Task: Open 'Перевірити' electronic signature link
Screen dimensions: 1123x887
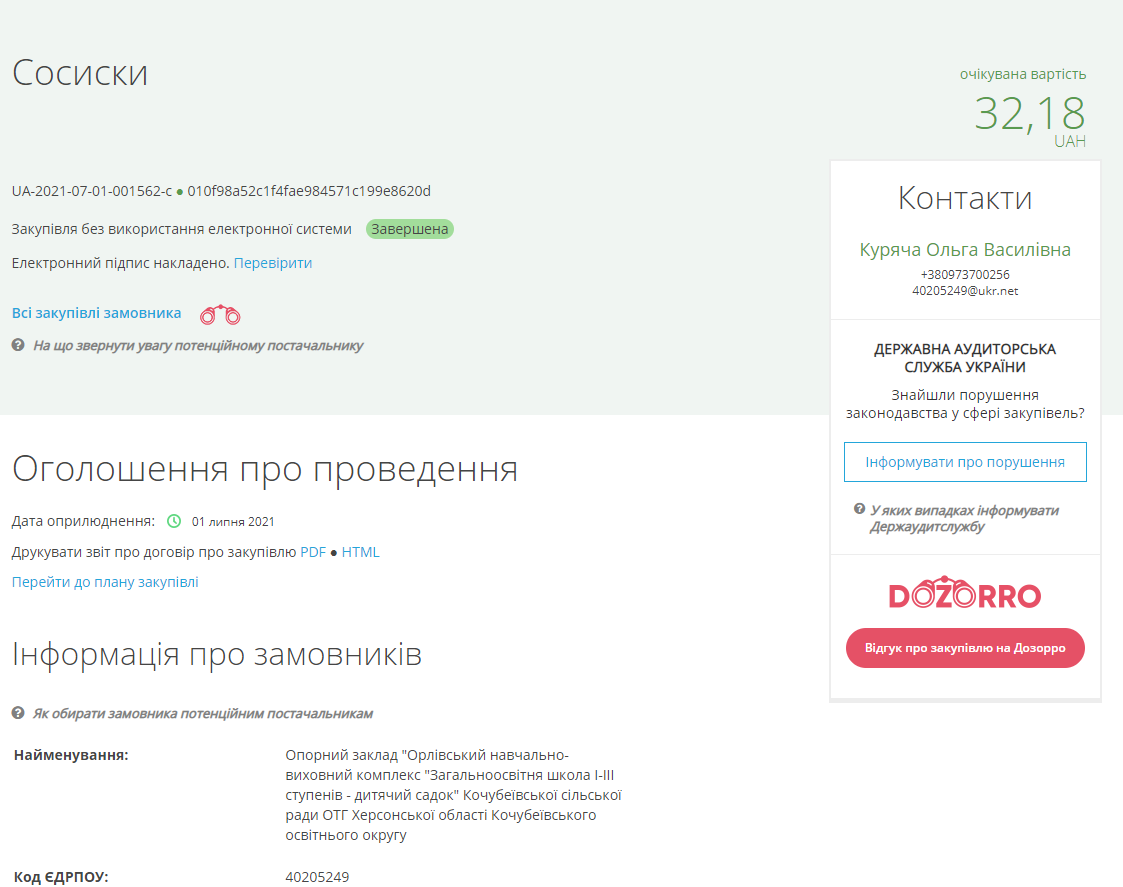Action: 273,263
